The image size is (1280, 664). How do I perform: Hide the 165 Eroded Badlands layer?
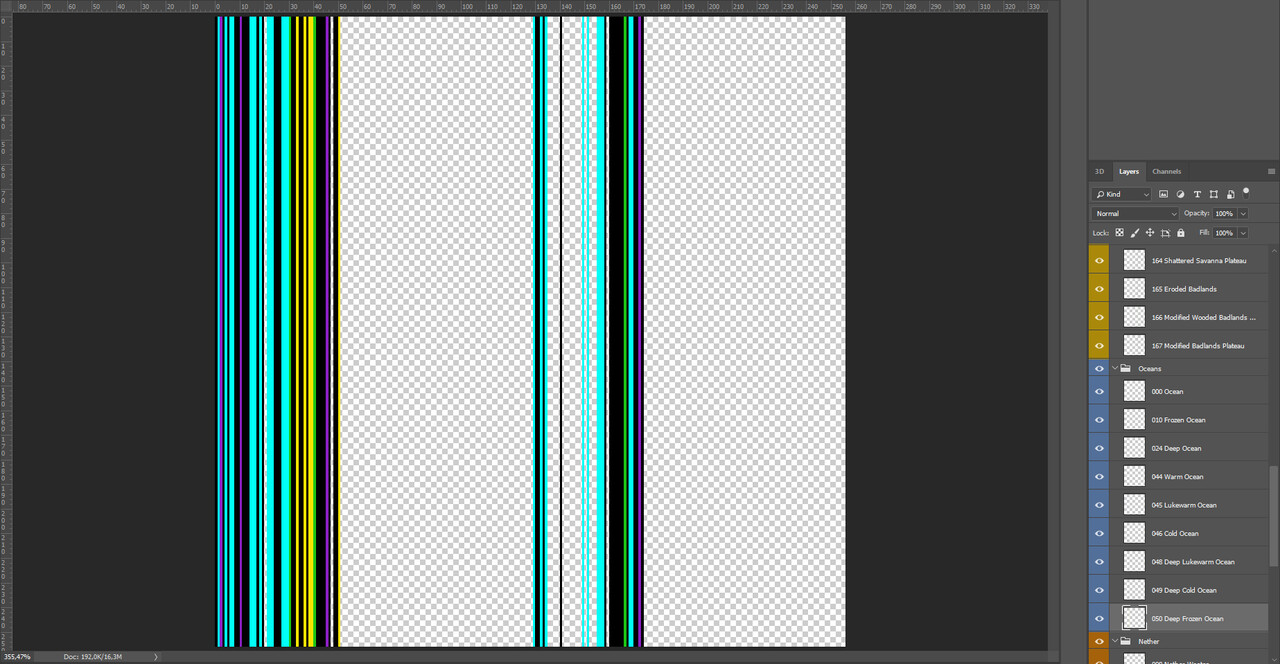tap(1099, 289)
